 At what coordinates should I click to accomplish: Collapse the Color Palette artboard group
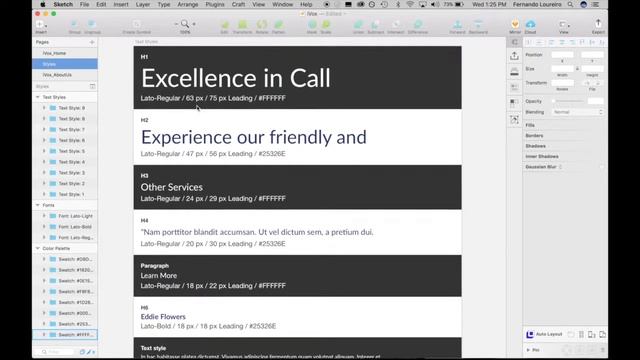coord(38,249)
